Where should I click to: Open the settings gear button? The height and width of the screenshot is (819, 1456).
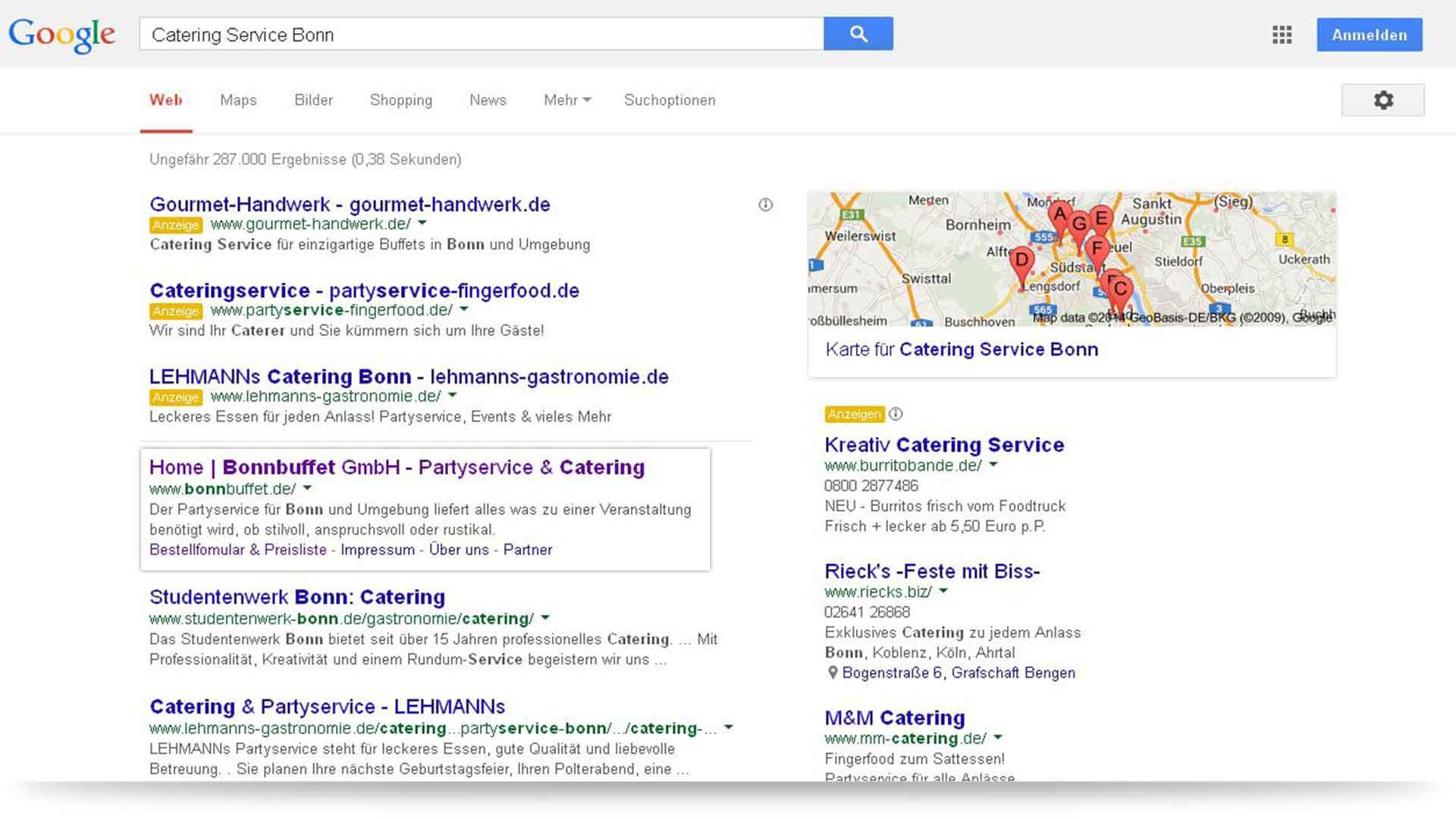(1382, 100)
